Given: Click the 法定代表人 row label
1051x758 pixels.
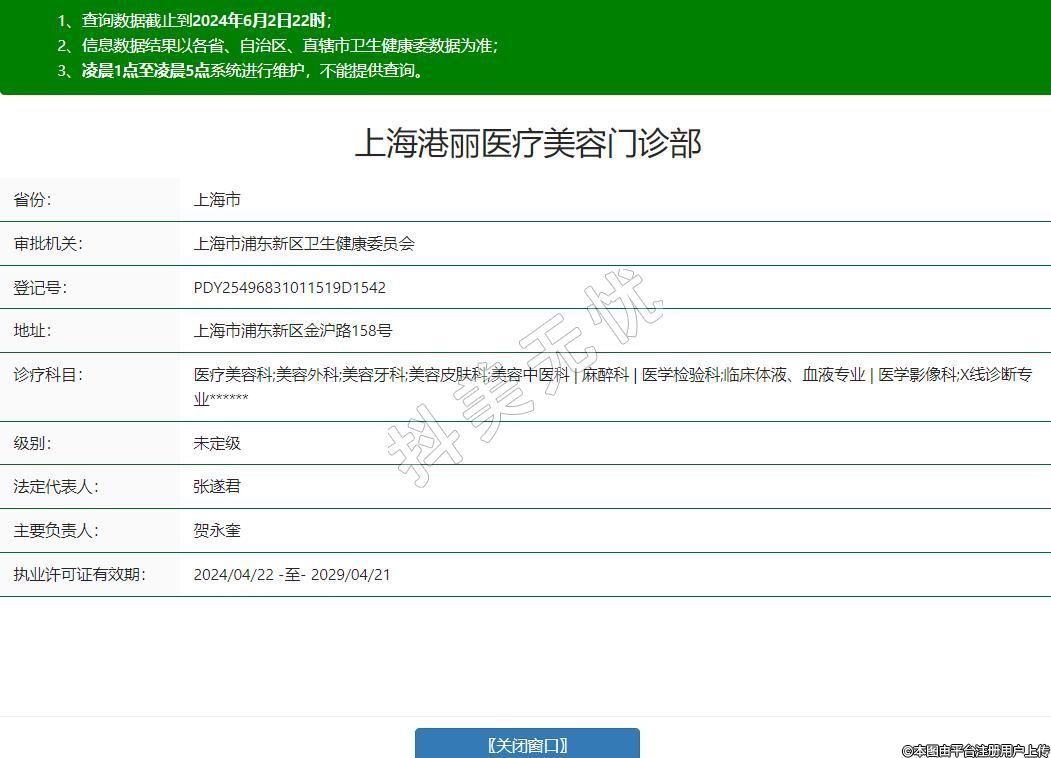Looking at the screenshot, I should (x=55, y=487).
